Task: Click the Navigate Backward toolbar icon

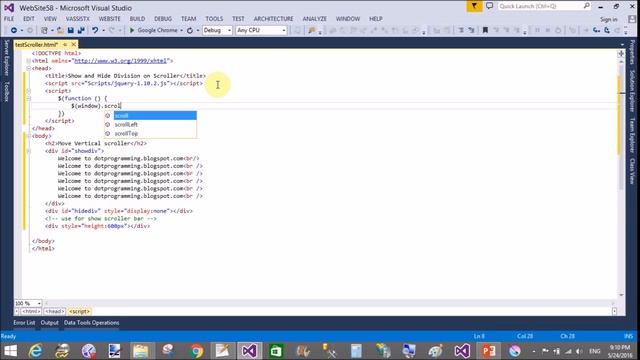Action: (x=13, y=30)
